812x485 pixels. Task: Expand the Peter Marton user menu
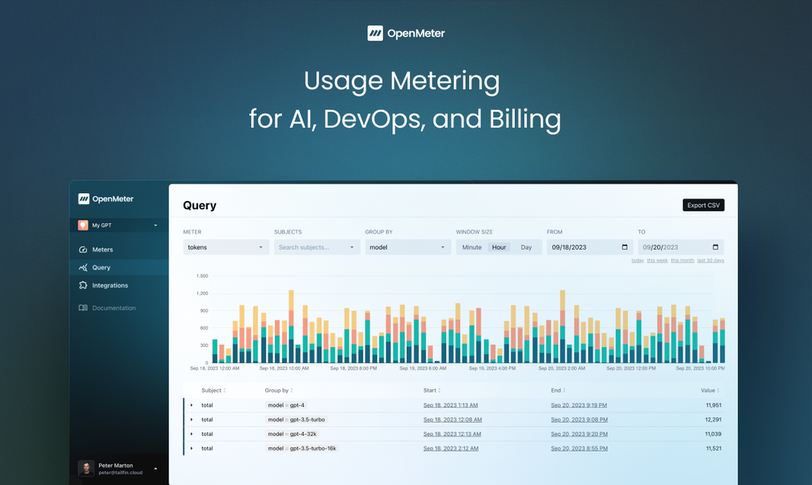click(x=155, y=468)
